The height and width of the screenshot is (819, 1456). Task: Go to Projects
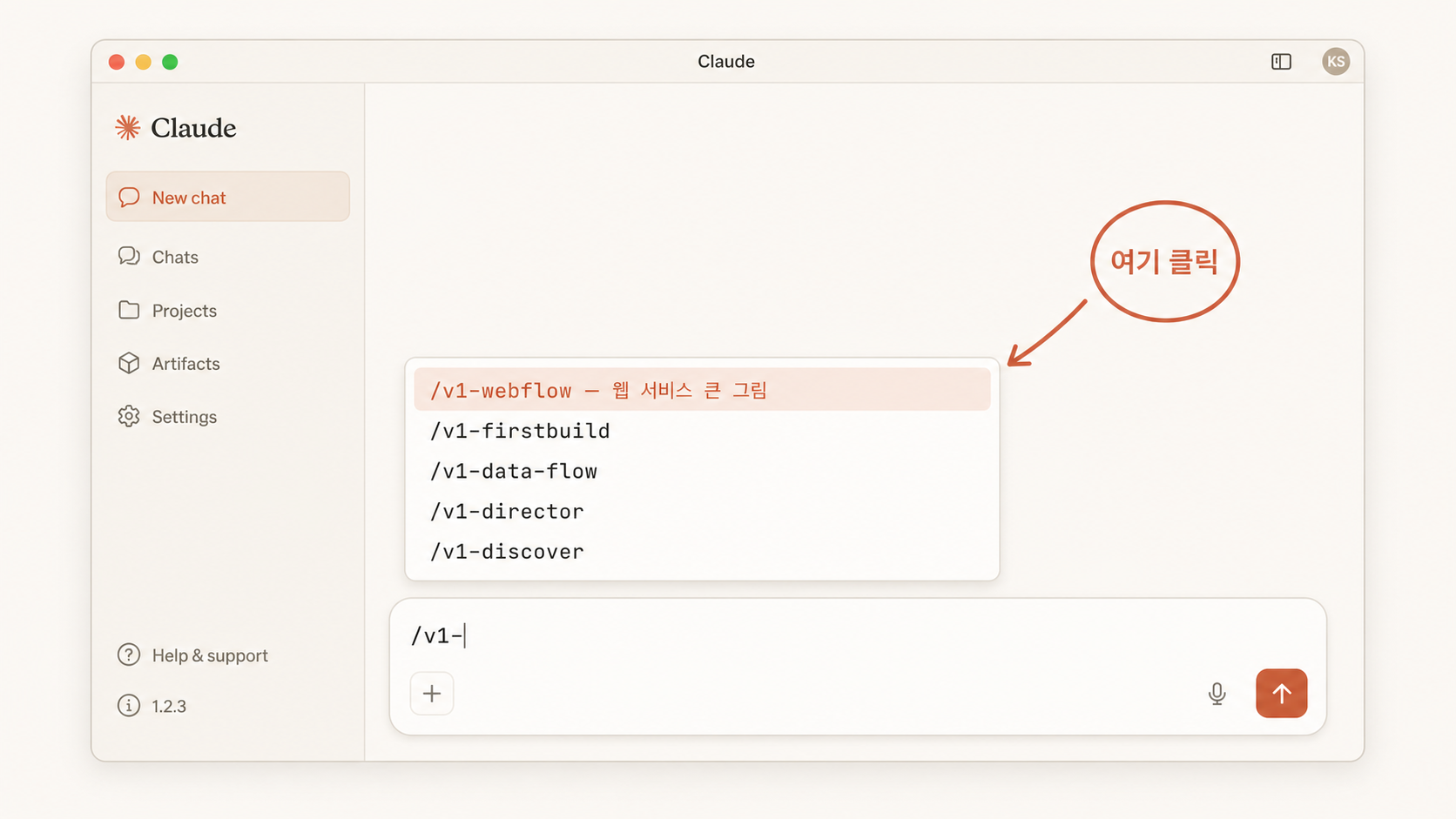pos(184,311)
